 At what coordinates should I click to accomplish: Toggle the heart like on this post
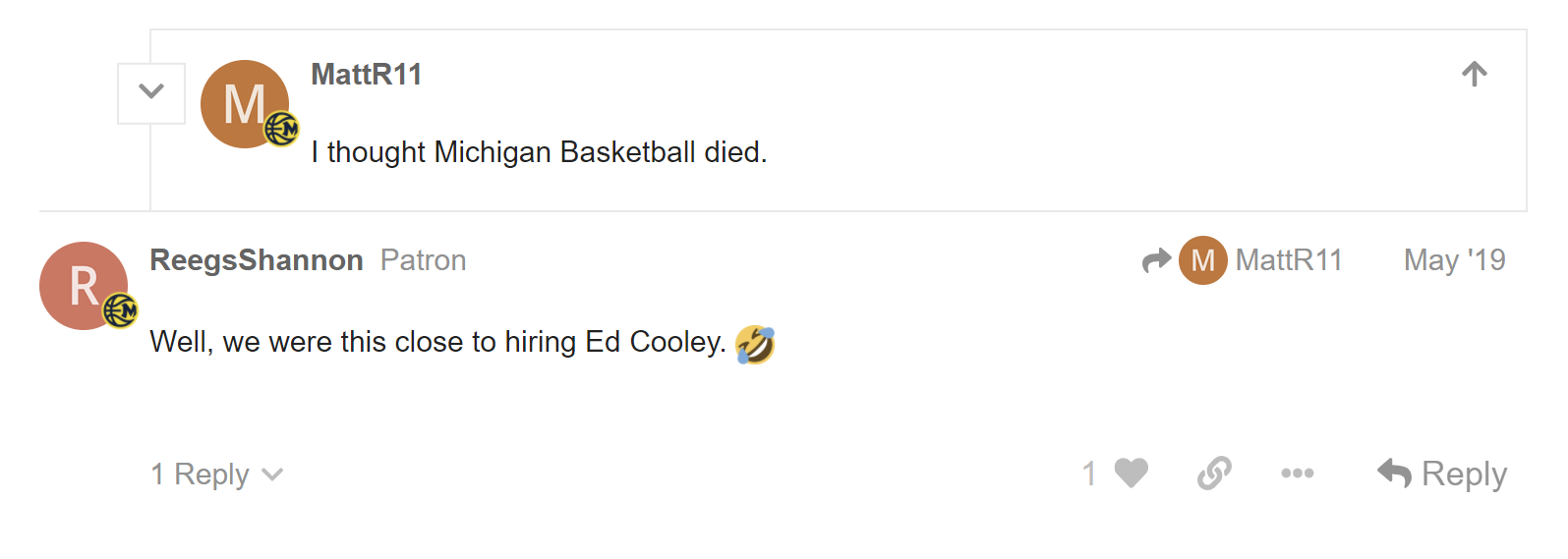click(1131, 474)
